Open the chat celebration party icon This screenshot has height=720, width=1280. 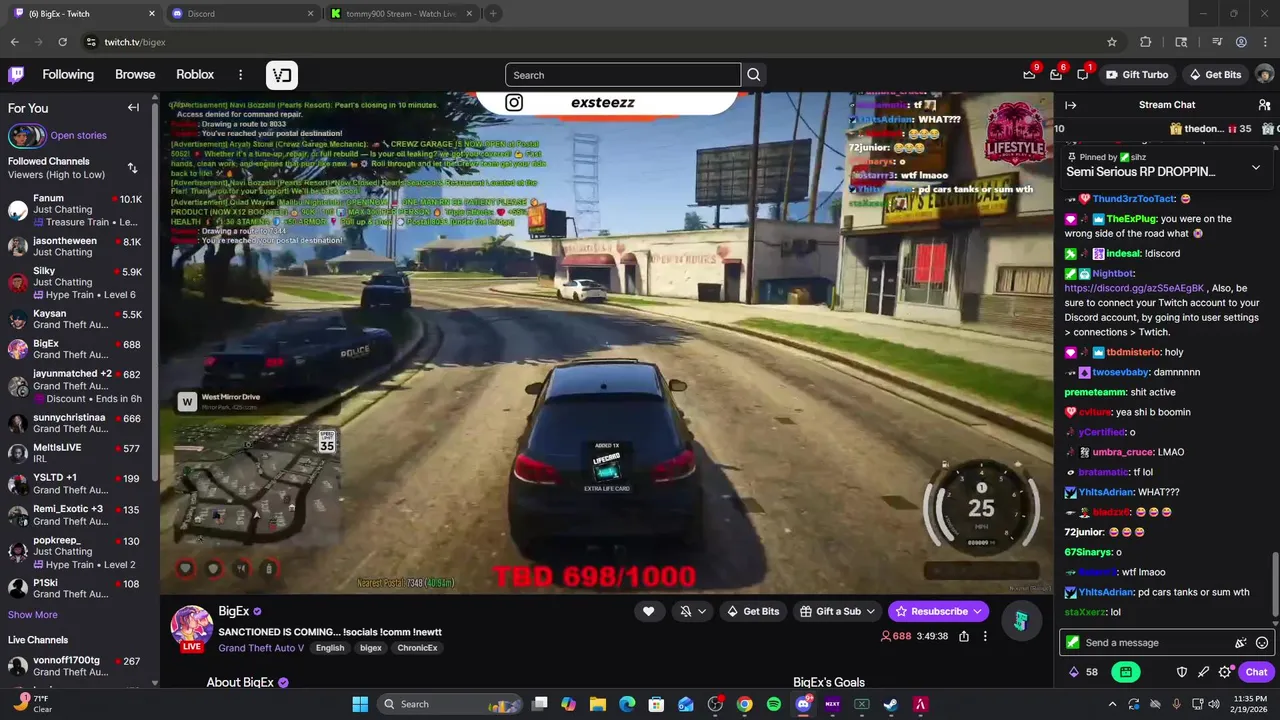(x=1241, y=643)
